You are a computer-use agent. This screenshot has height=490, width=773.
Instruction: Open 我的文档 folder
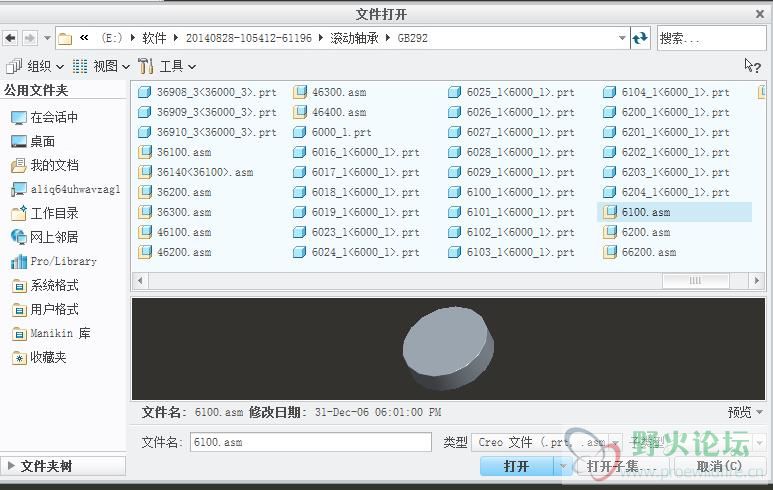44,165
